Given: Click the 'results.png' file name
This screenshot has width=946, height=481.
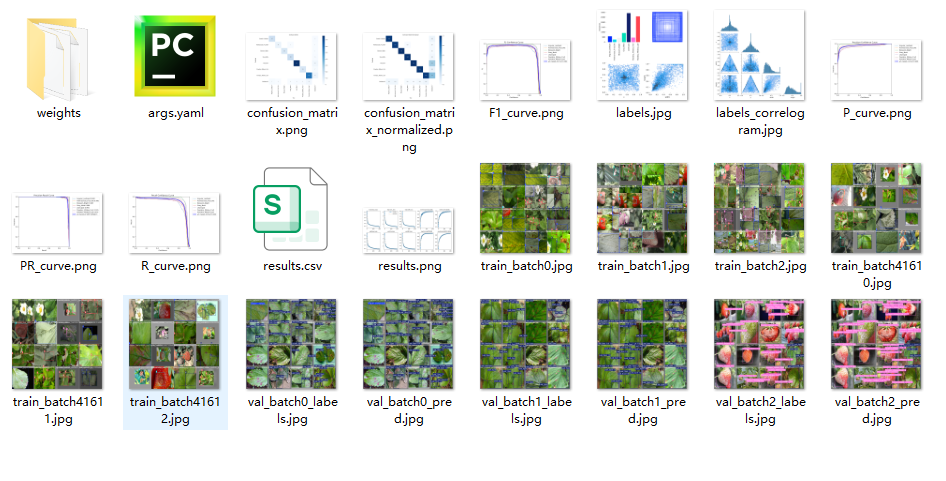Looking at the screenshot, I should click(x=410, y=266).
